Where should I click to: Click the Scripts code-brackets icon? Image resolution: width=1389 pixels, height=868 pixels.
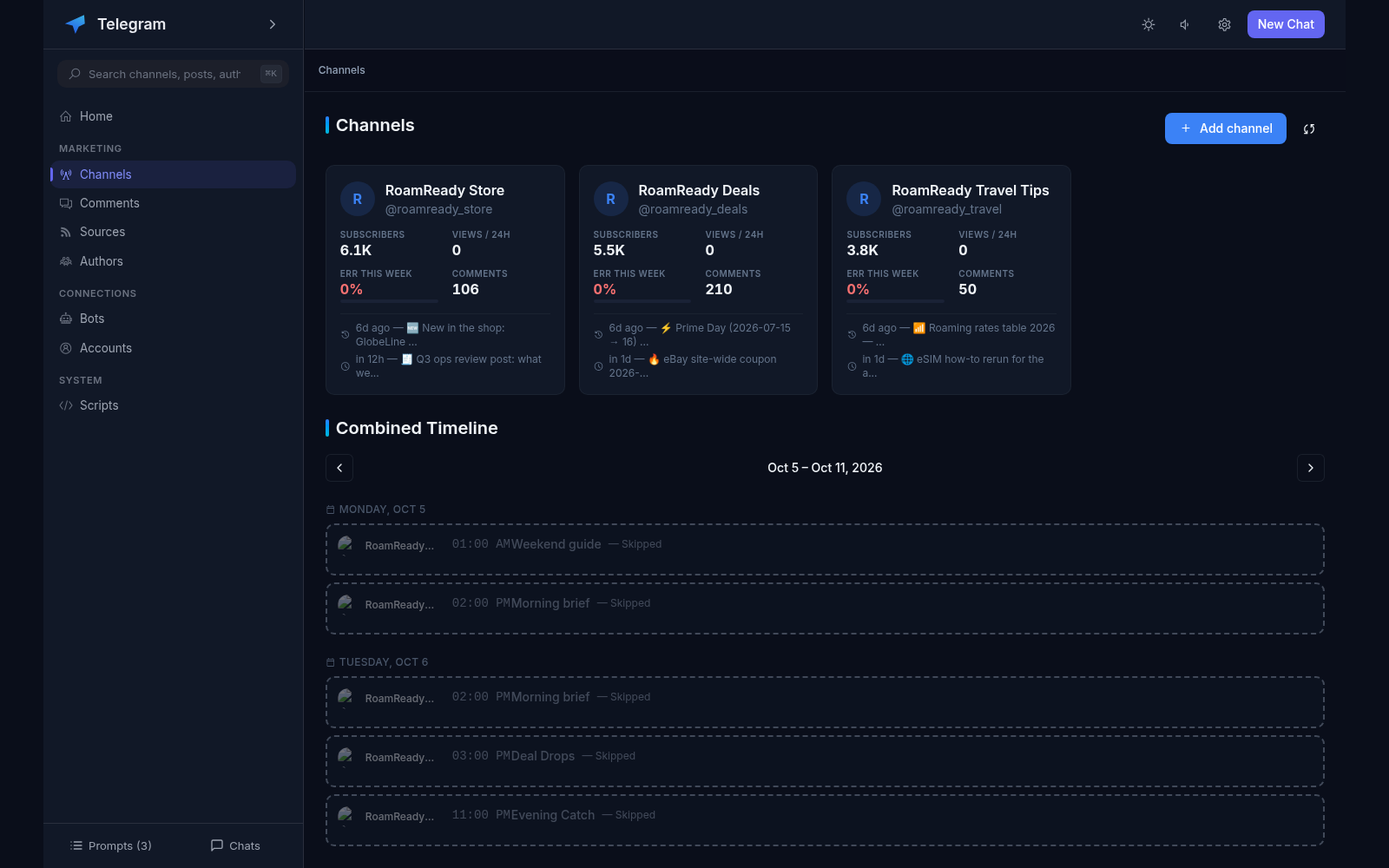[66, 405]
